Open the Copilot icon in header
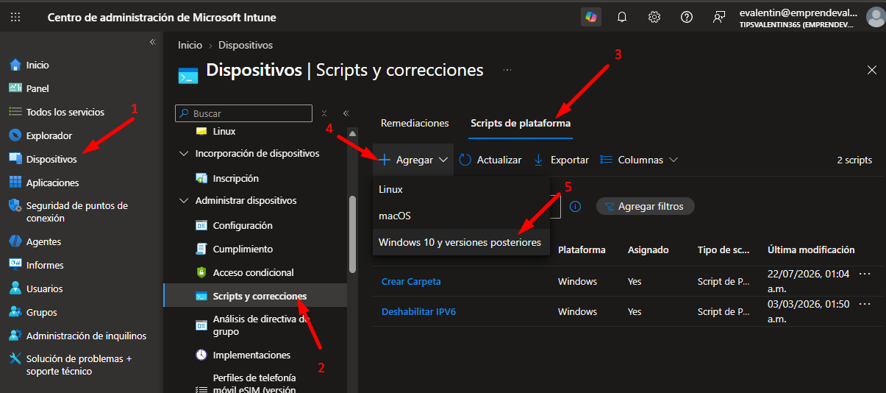This screenshot has height=393, width=886. (x=590, y=18)
